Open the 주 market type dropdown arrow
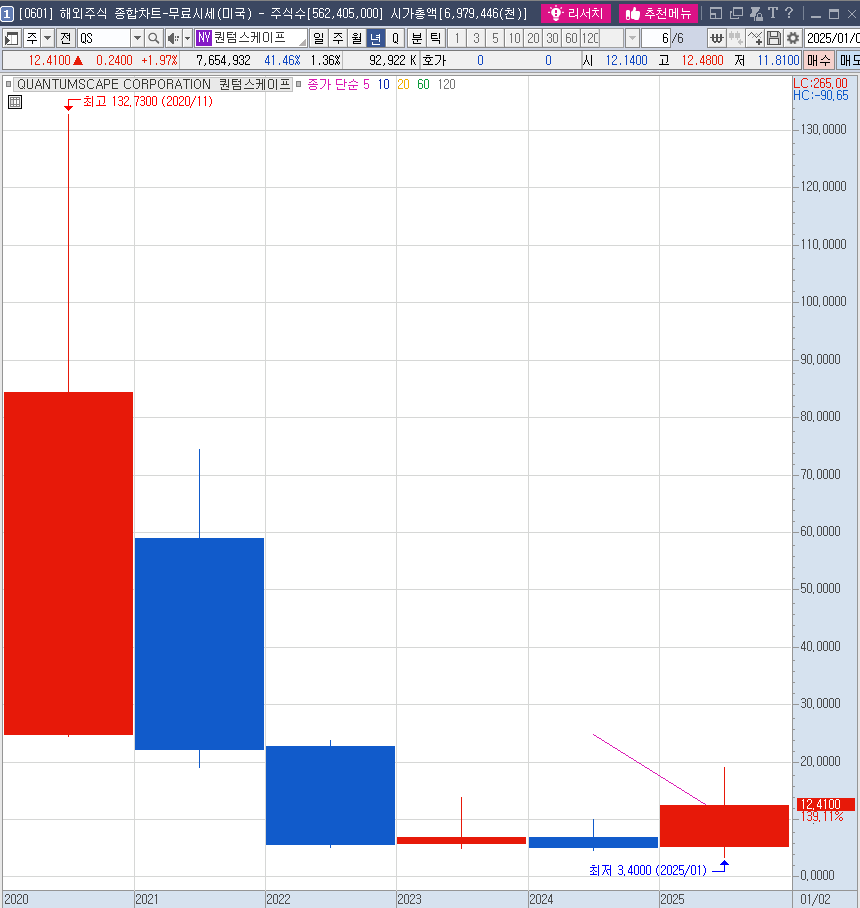860x908 pixels. pyautogui.click(x=47, y=38)
